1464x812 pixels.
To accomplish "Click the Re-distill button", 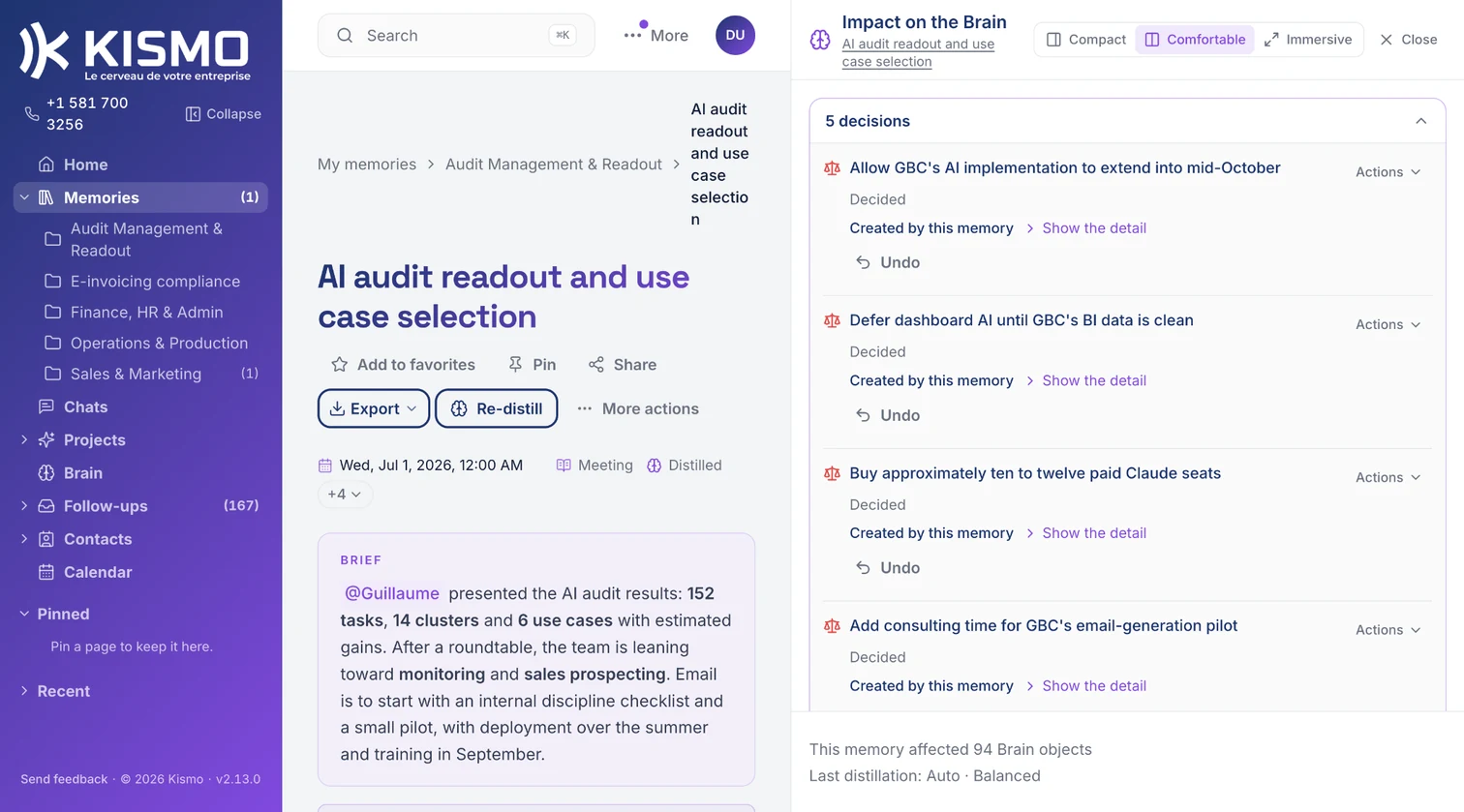I will tap(497, 408).
